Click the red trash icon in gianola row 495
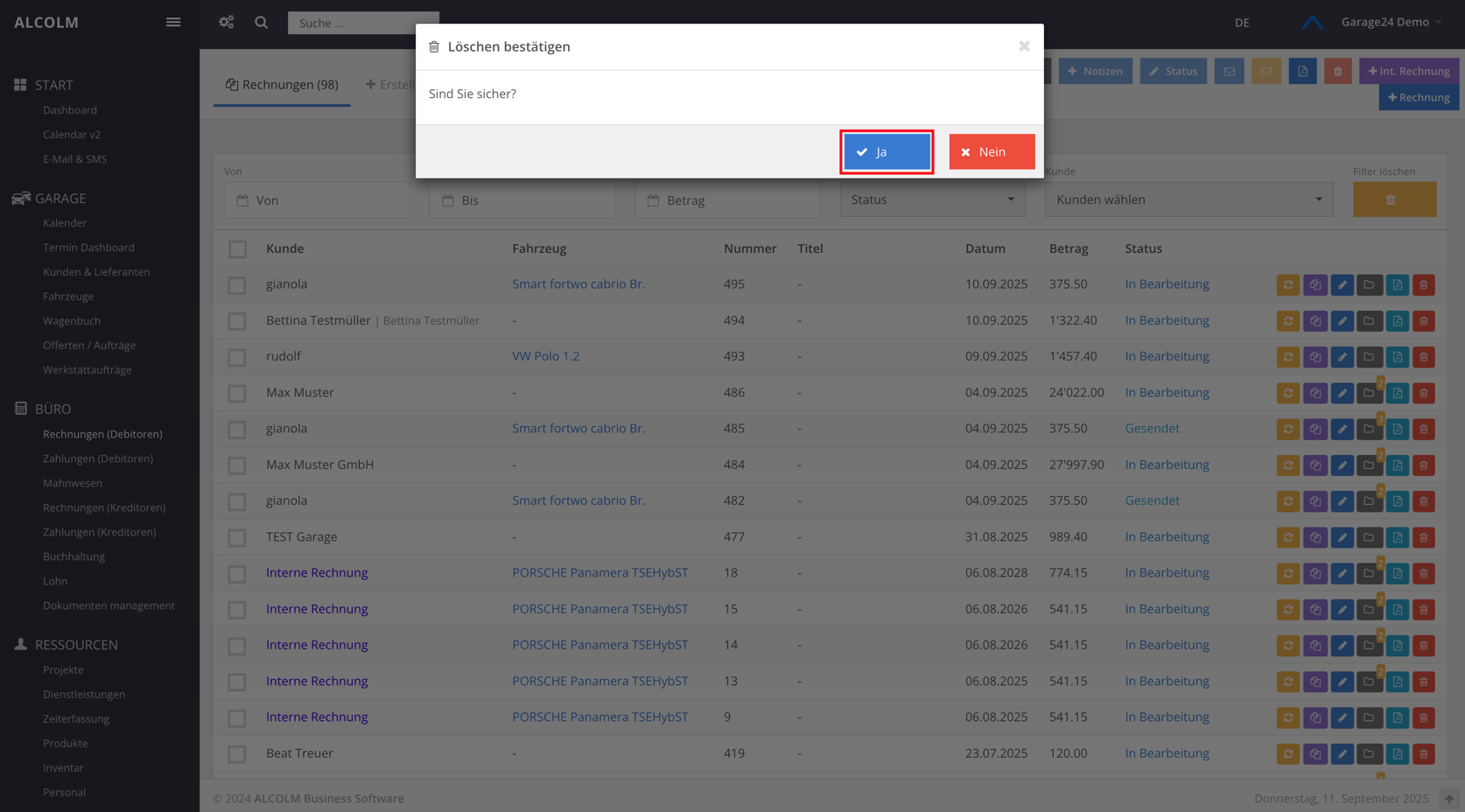This screenshot has height=812, width=1465. (1423, 285)
